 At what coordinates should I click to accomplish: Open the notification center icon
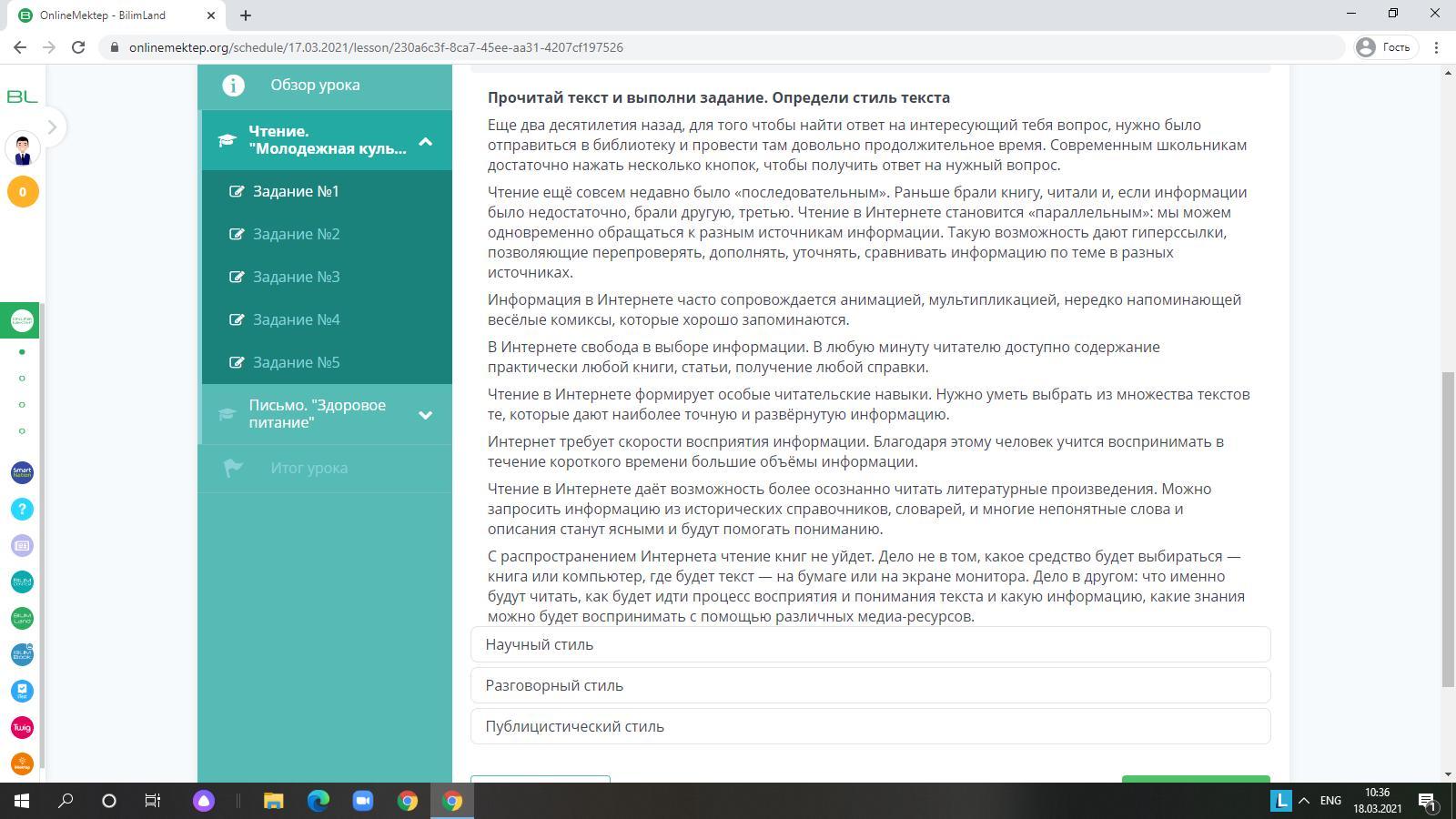[1427, 801]
